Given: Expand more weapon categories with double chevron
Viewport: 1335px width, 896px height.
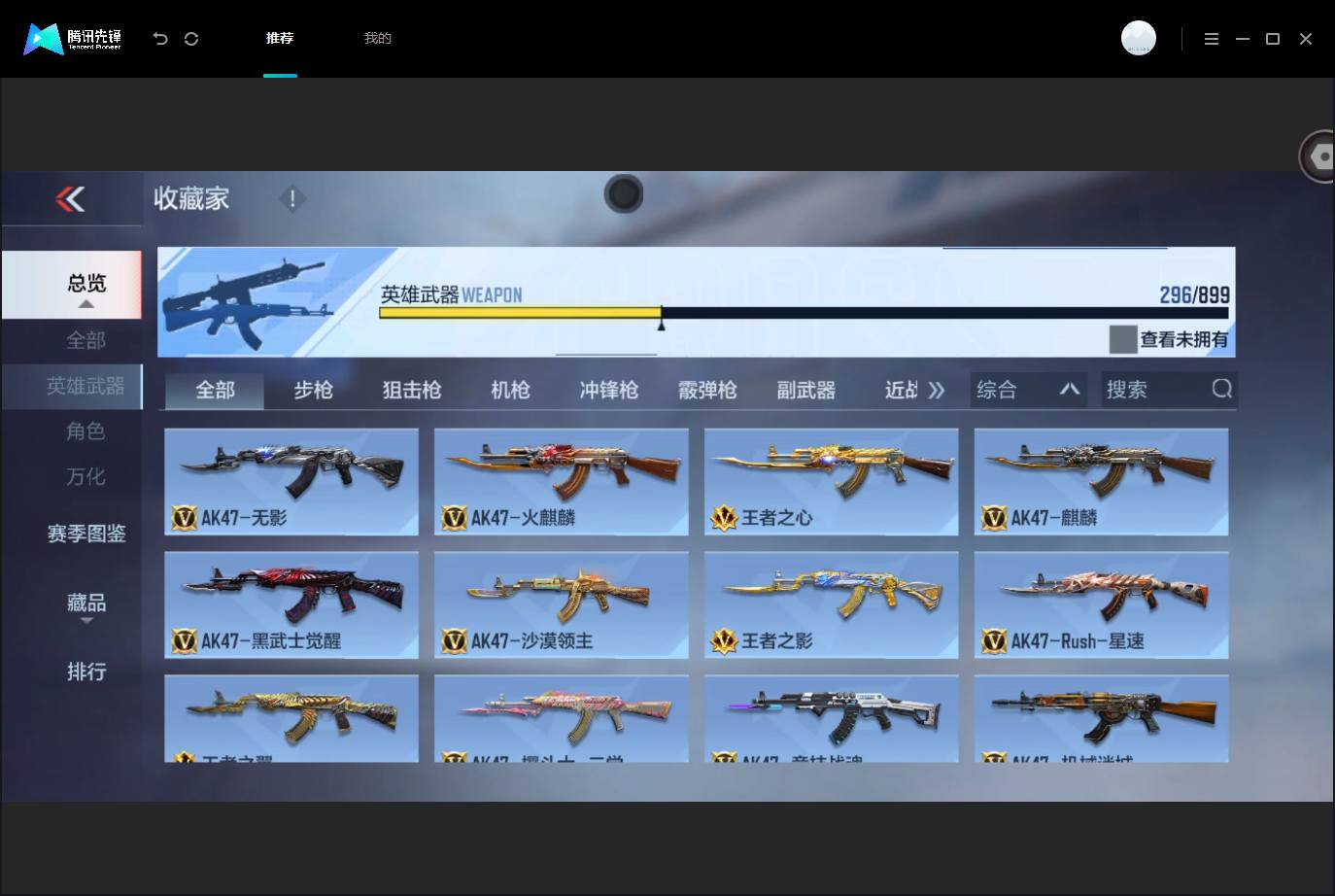Looking at the screenshot, I should (x=936, y=390).
